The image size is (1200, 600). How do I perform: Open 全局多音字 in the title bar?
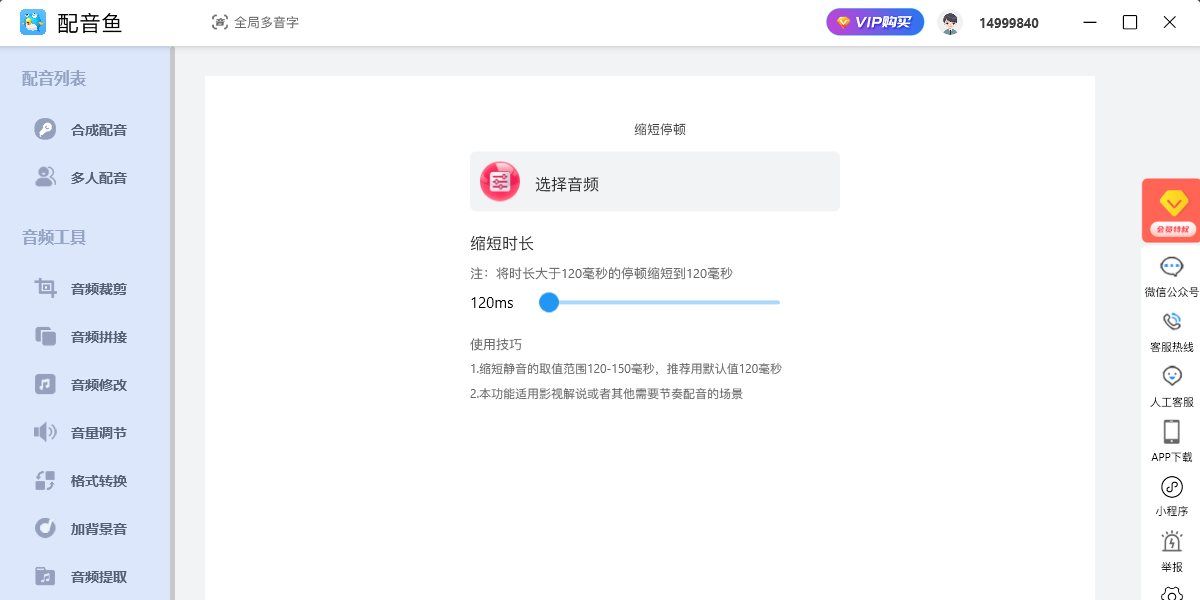[x=255, y=22]
